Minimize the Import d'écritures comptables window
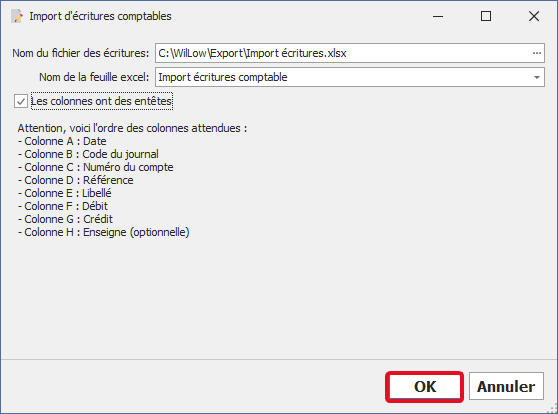Image resolution: width=558 pixels, height=414 pixels. point(438,16)
